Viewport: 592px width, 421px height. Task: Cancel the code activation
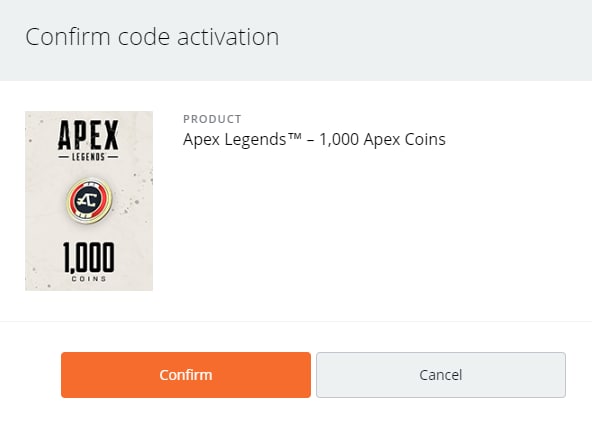tap(441, 375)
